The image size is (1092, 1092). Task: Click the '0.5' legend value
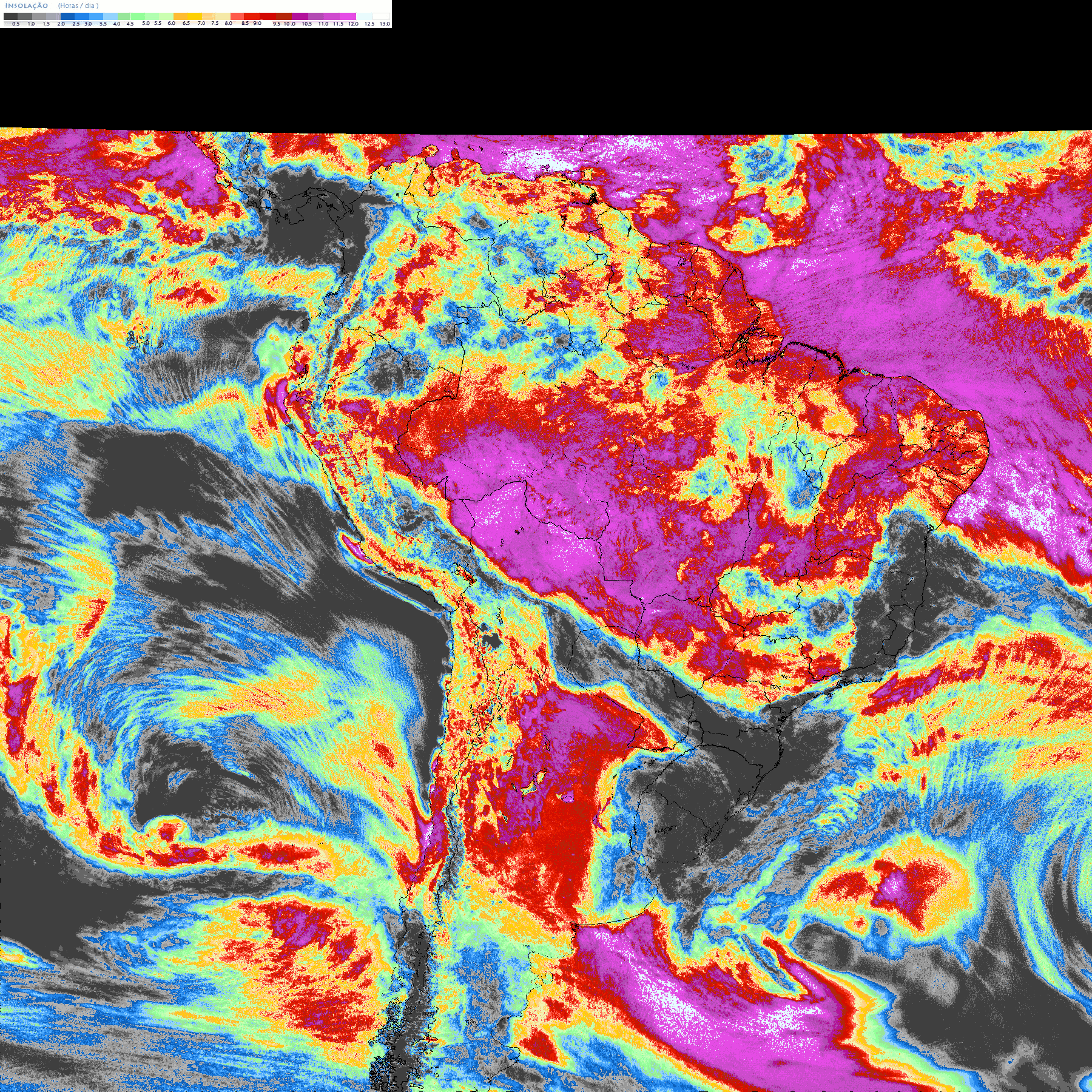16,24
